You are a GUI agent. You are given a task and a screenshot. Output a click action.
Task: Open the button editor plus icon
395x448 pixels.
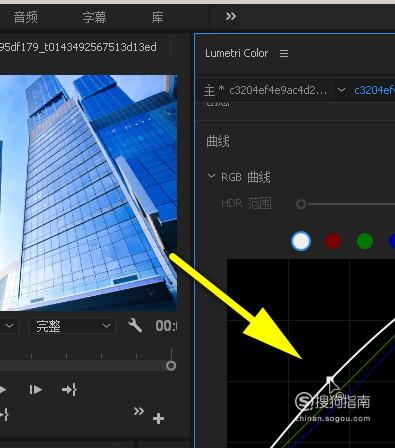coord(158,418)
